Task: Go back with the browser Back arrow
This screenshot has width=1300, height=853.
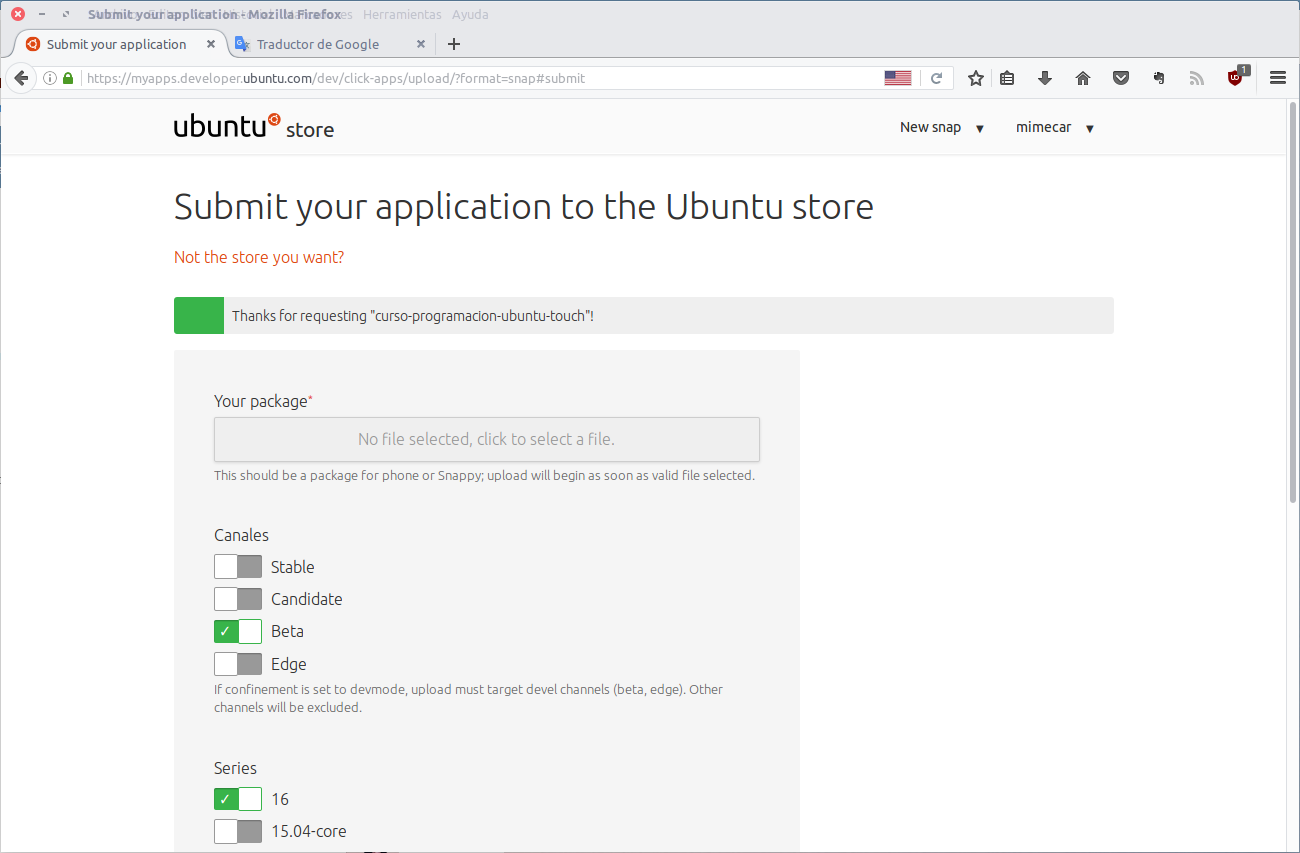Action: tap(21, 78)
